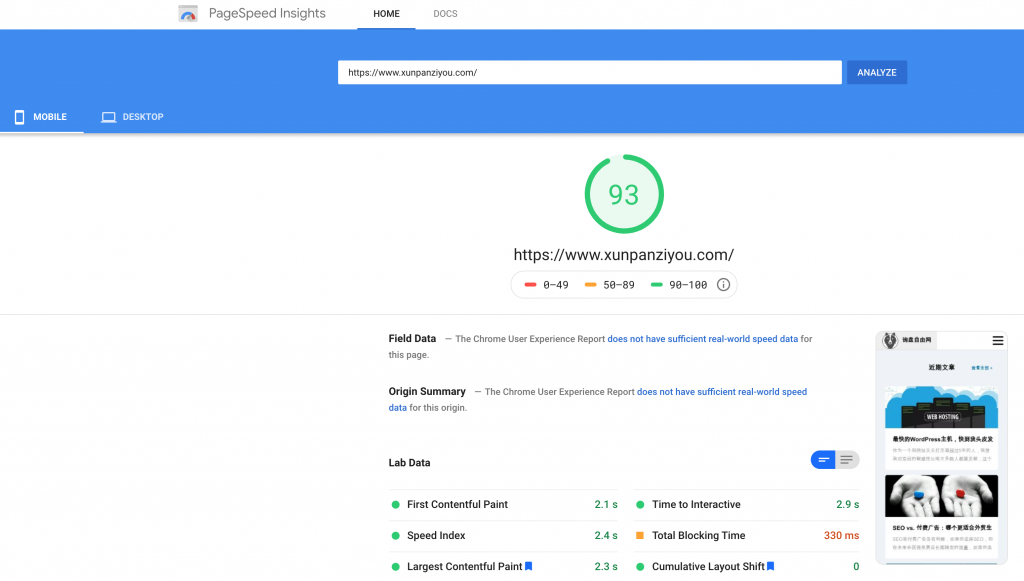Click hamburger menu in the page preview
This screenshot has width=1024, height=581.
pos(997,341)
